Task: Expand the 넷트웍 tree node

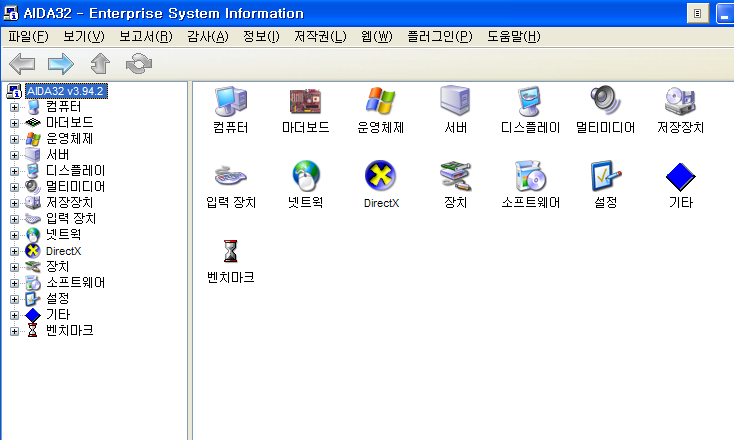Action: tap(14, 235)
